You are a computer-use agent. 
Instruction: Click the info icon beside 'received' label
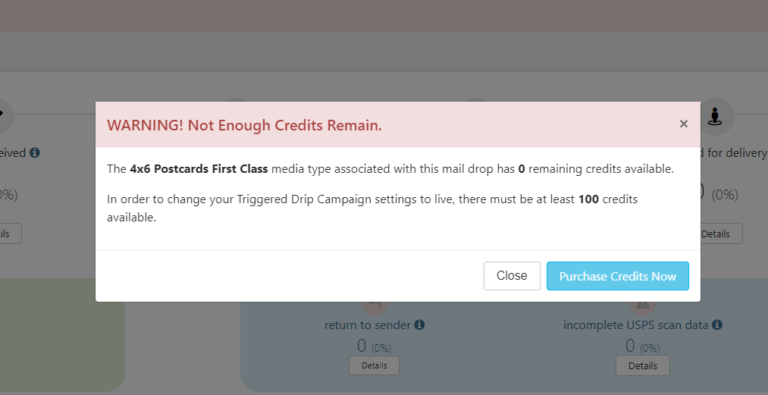pyautogui.click(x=34, y=153)
